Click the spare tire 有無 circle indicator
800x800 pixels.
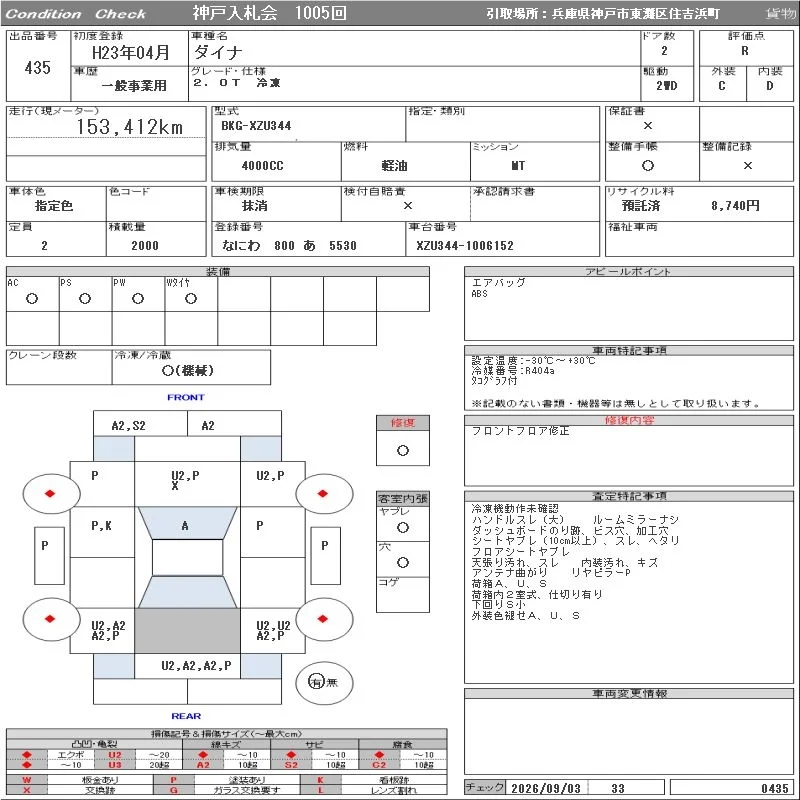pos(324,682)
